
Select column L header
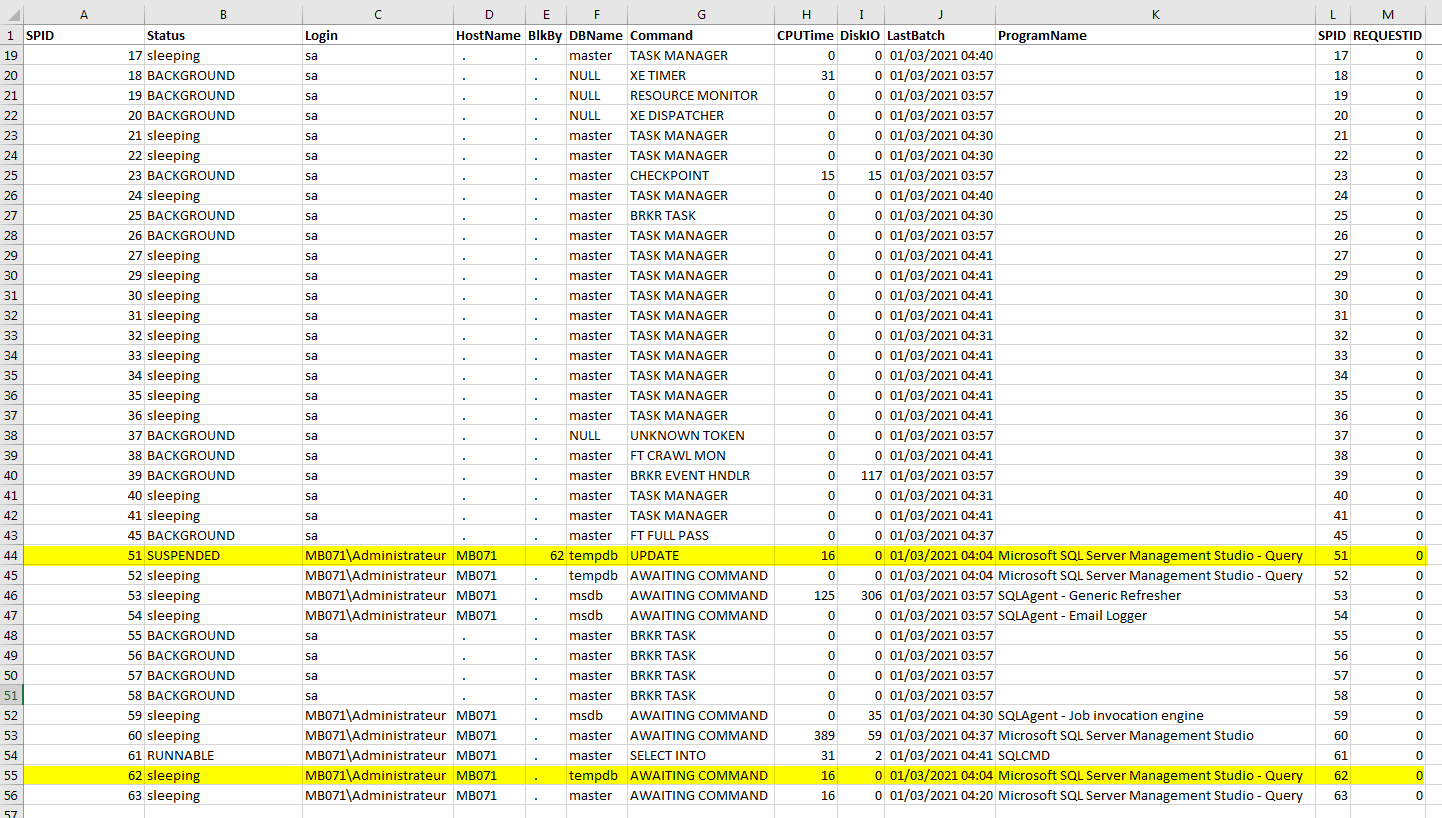pyautogui.click(x=1333, y=14)
